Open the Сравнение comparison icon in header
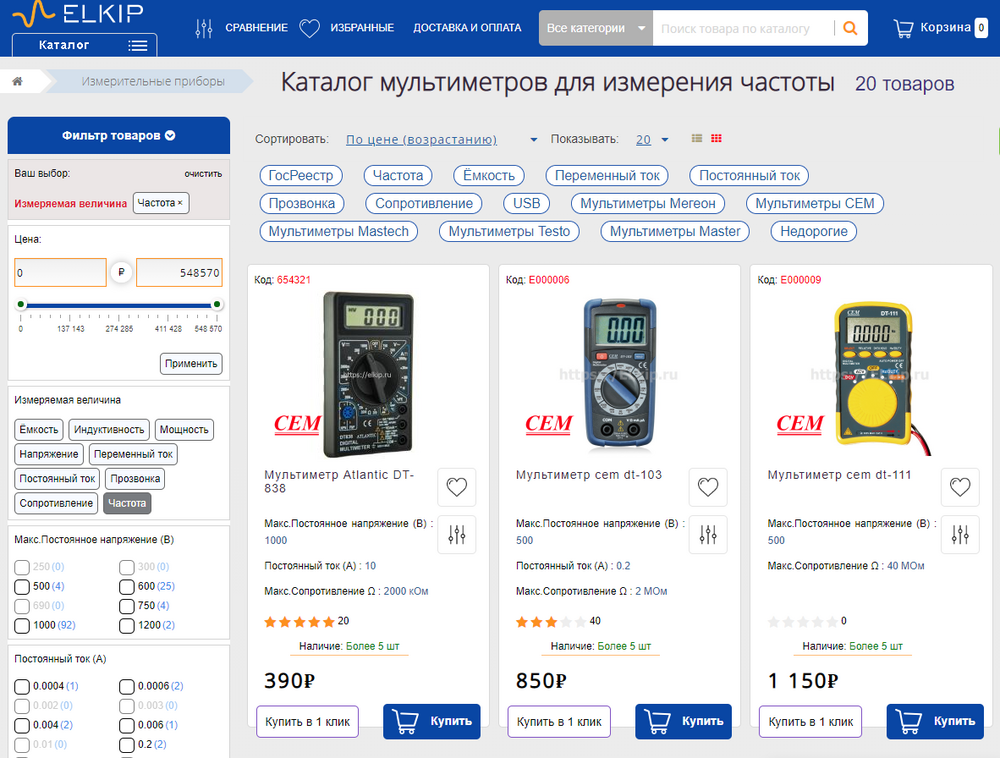 pyautogui.click(x=204, y=27)
